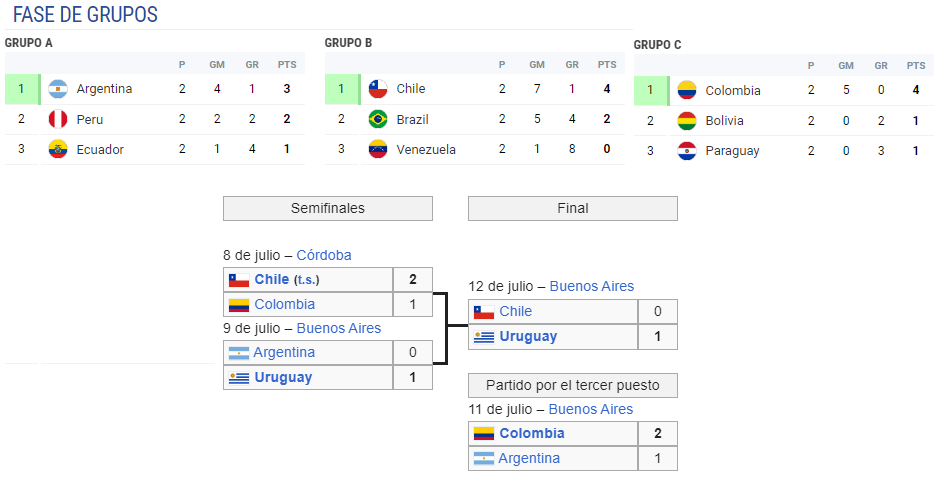
Task: Click the Colombia flag in Grupo C table
Action: [x=687, y=90]
